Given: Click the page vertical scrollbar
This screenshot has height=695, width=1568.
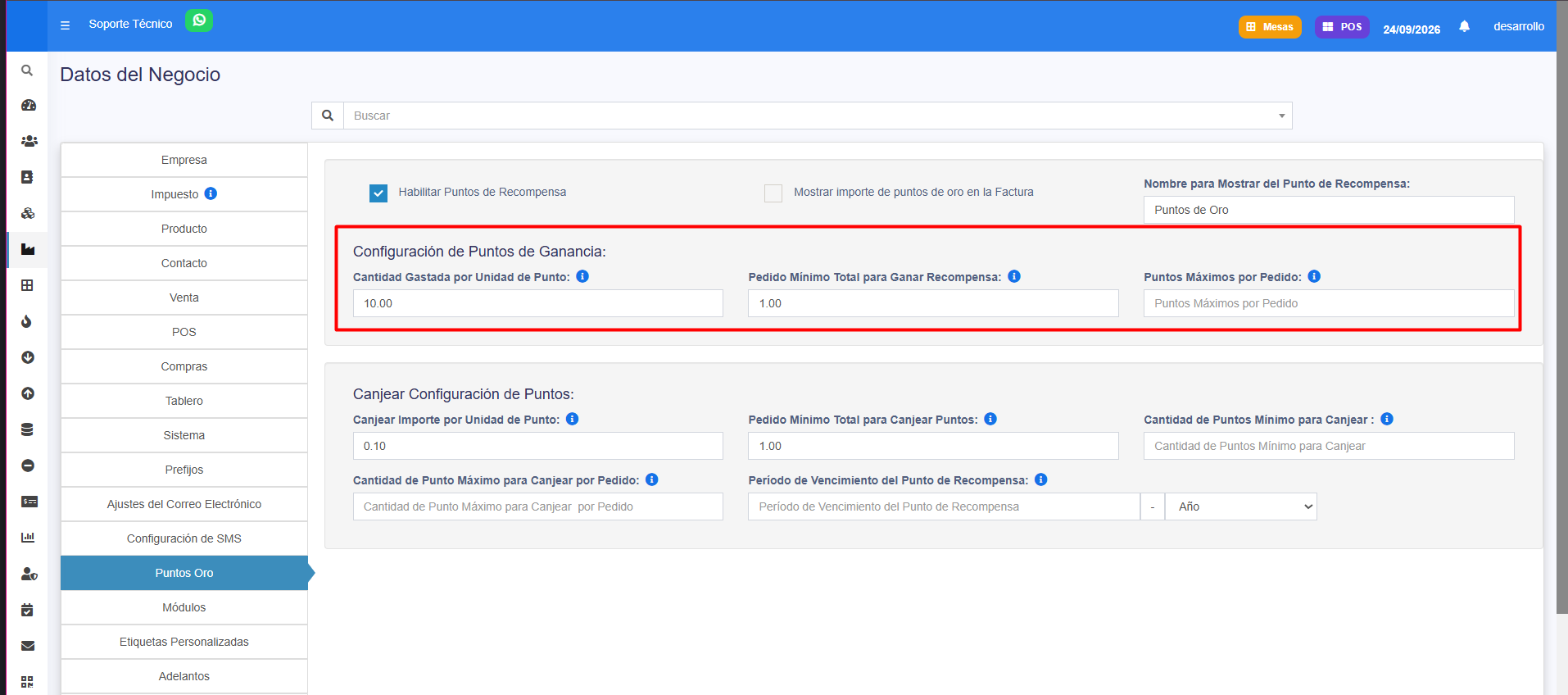Looking at the screenshot, I should [x=1562, y=307].
